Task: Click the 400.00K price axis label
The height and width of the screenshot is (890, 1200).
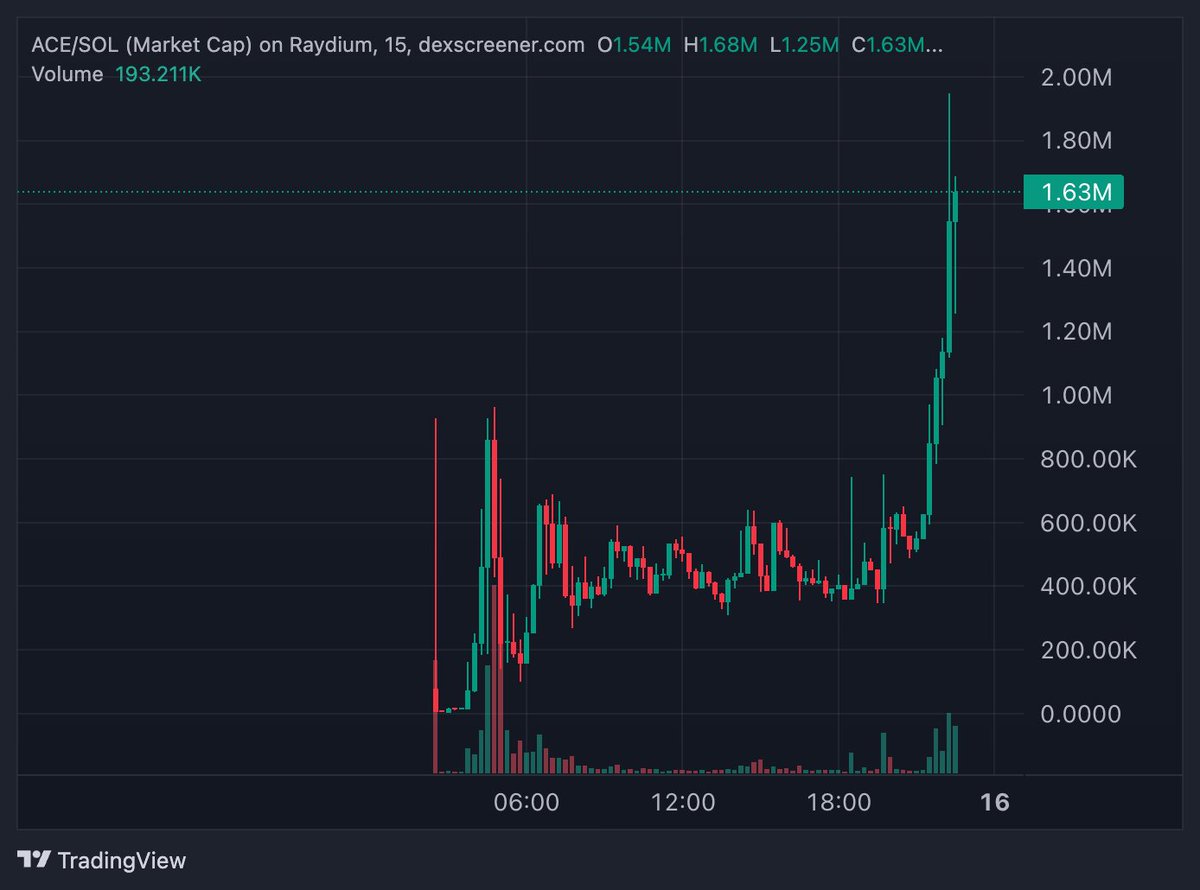Action: [x=1089, y=587]
